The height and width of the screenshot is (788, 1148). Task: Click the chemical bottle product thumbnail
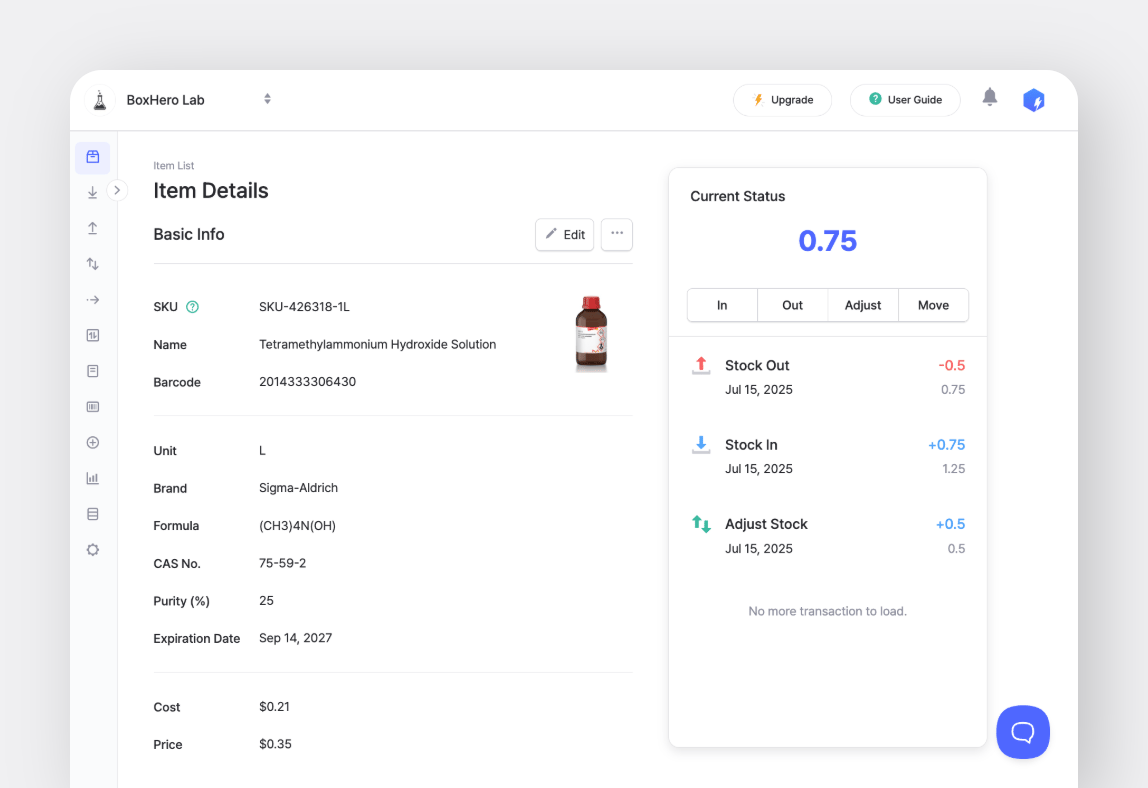pos(591,333)
